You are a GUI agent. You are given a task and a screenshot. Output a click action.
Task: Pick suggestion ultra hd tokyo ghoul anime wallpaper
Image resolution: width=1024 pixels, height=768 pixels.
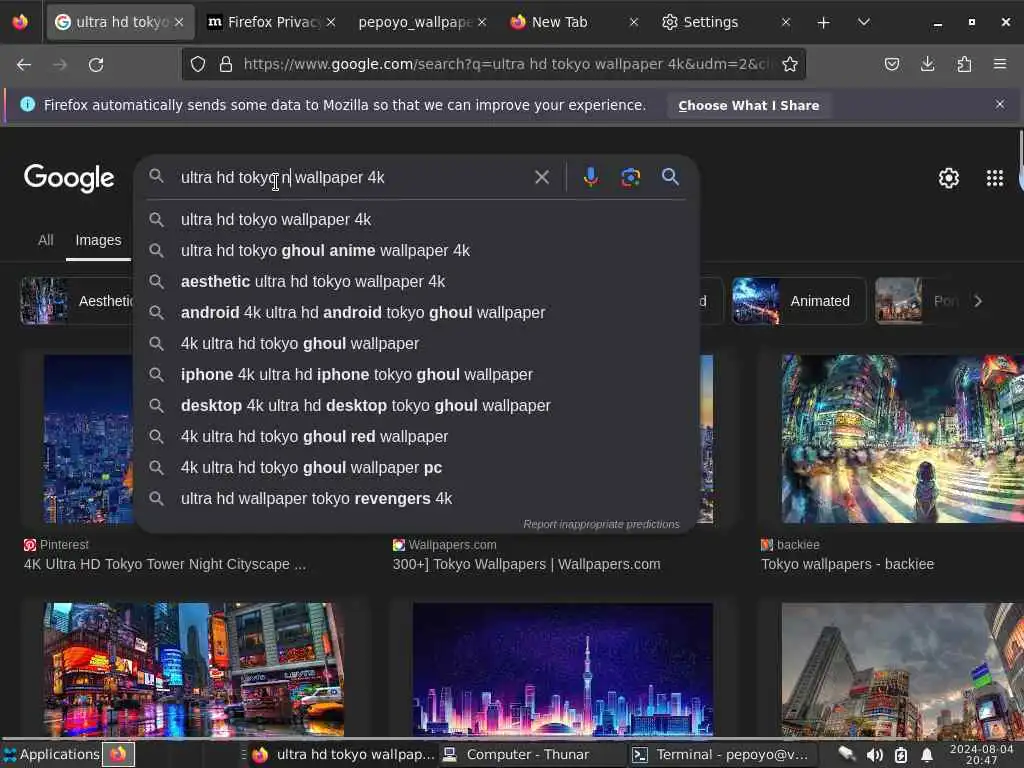tap(417, 250)
